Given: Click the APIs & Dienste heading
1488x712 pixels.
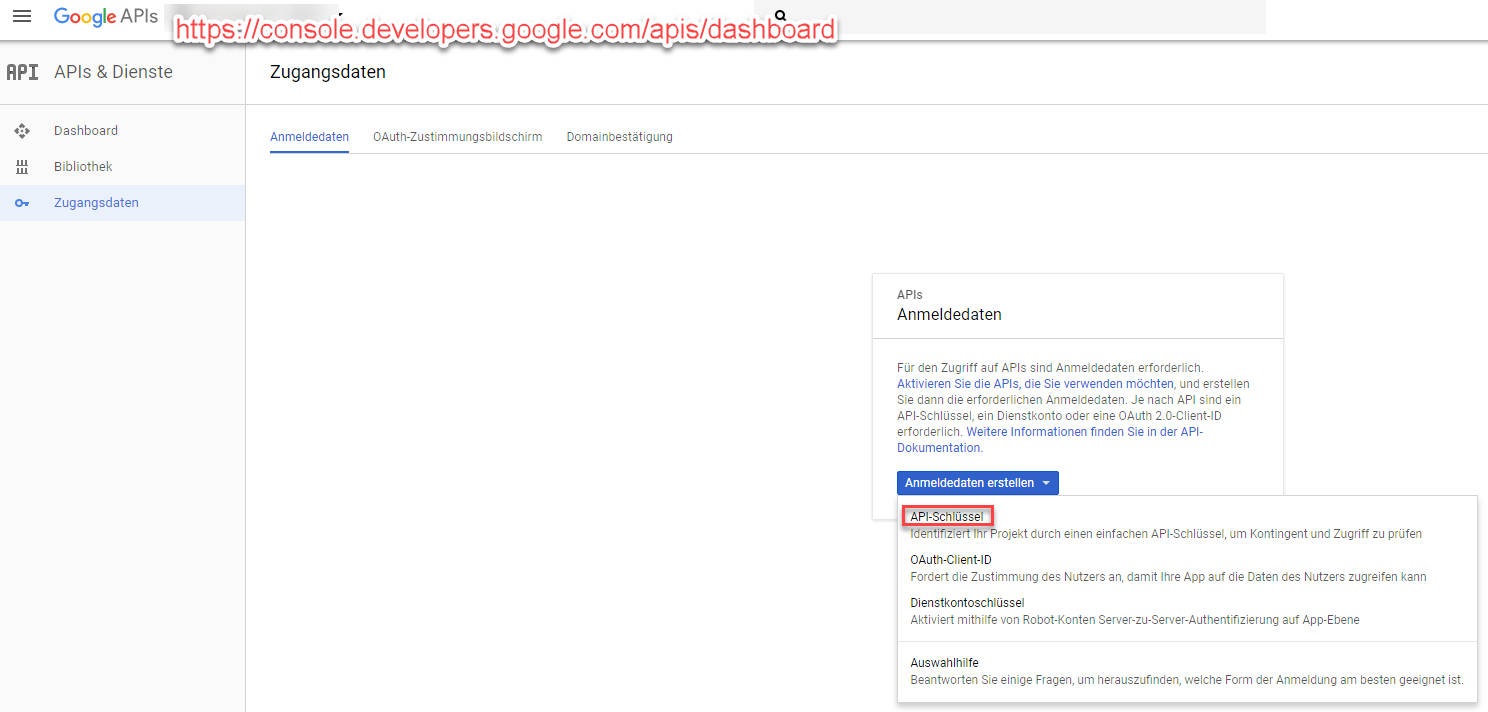Looking at the screenshot, I should pyautogui.click(x=113, y=72).
